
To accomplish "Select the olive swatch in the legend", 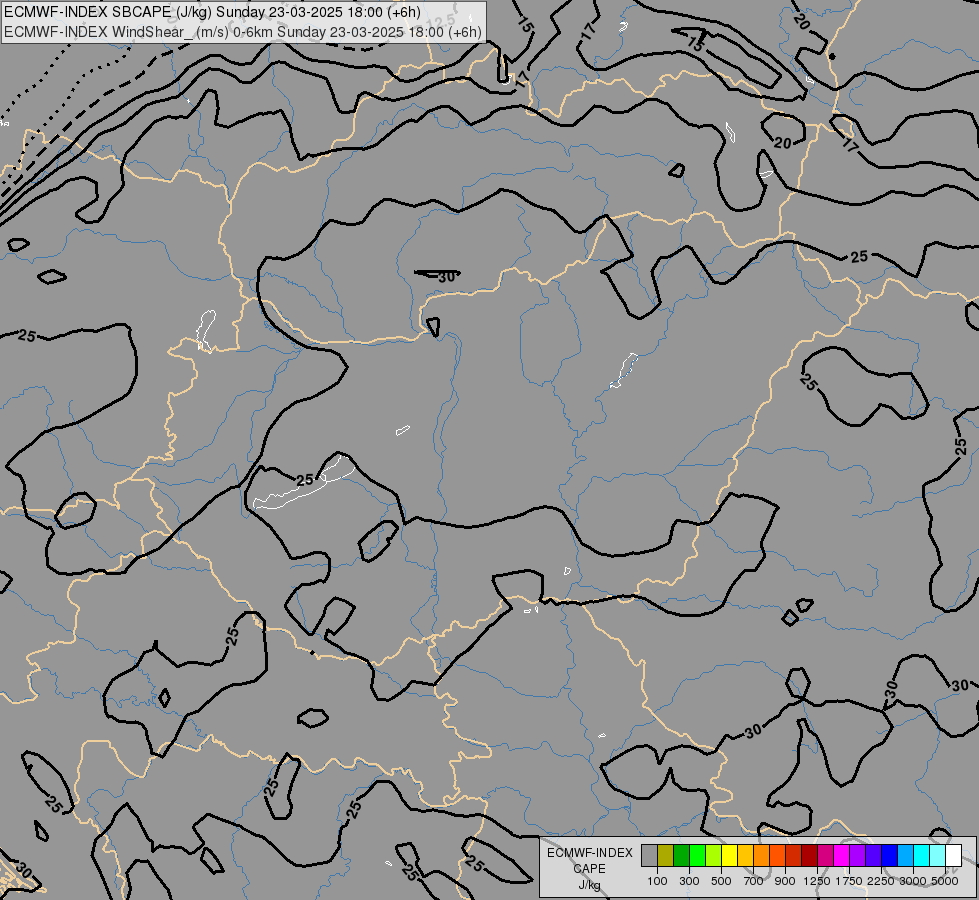I will point(665,856).
